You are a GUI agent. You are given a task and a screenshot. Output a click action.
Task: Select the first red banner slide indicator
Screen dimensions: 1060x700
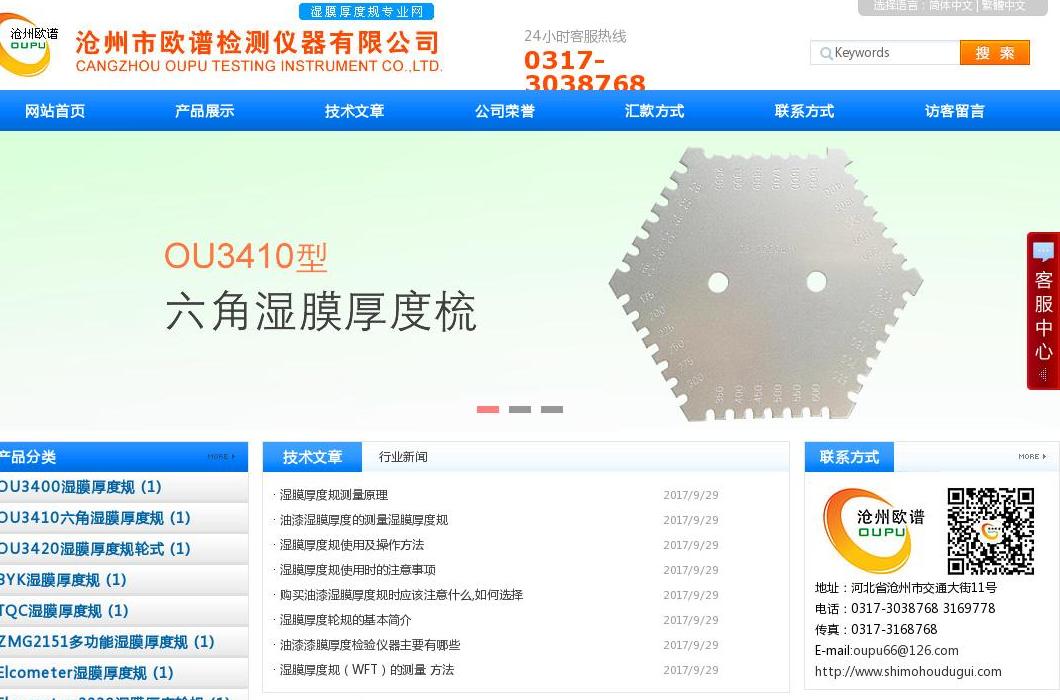(x=488, y=409)
